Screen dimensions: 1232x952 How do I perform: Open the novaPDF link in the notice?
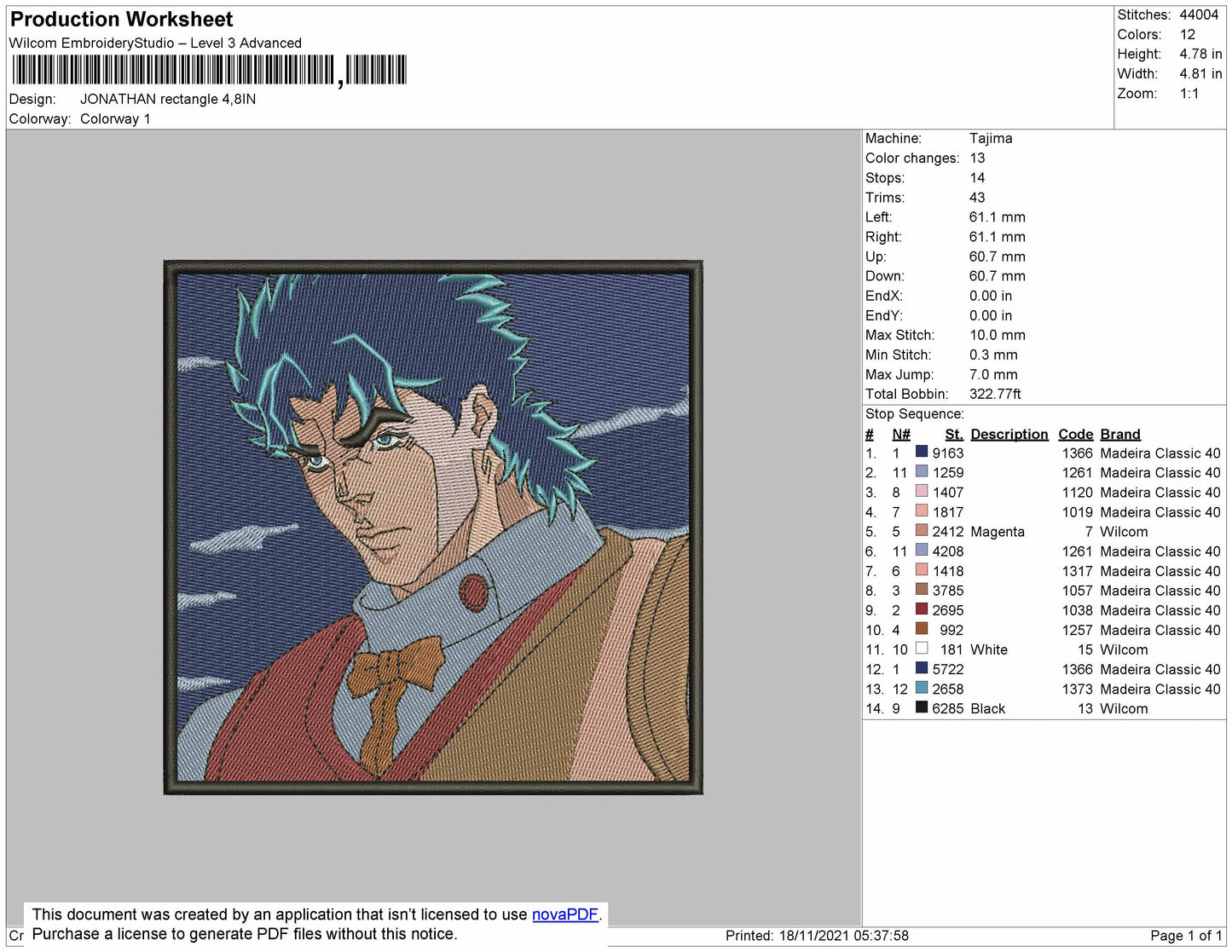pos(565,914)
